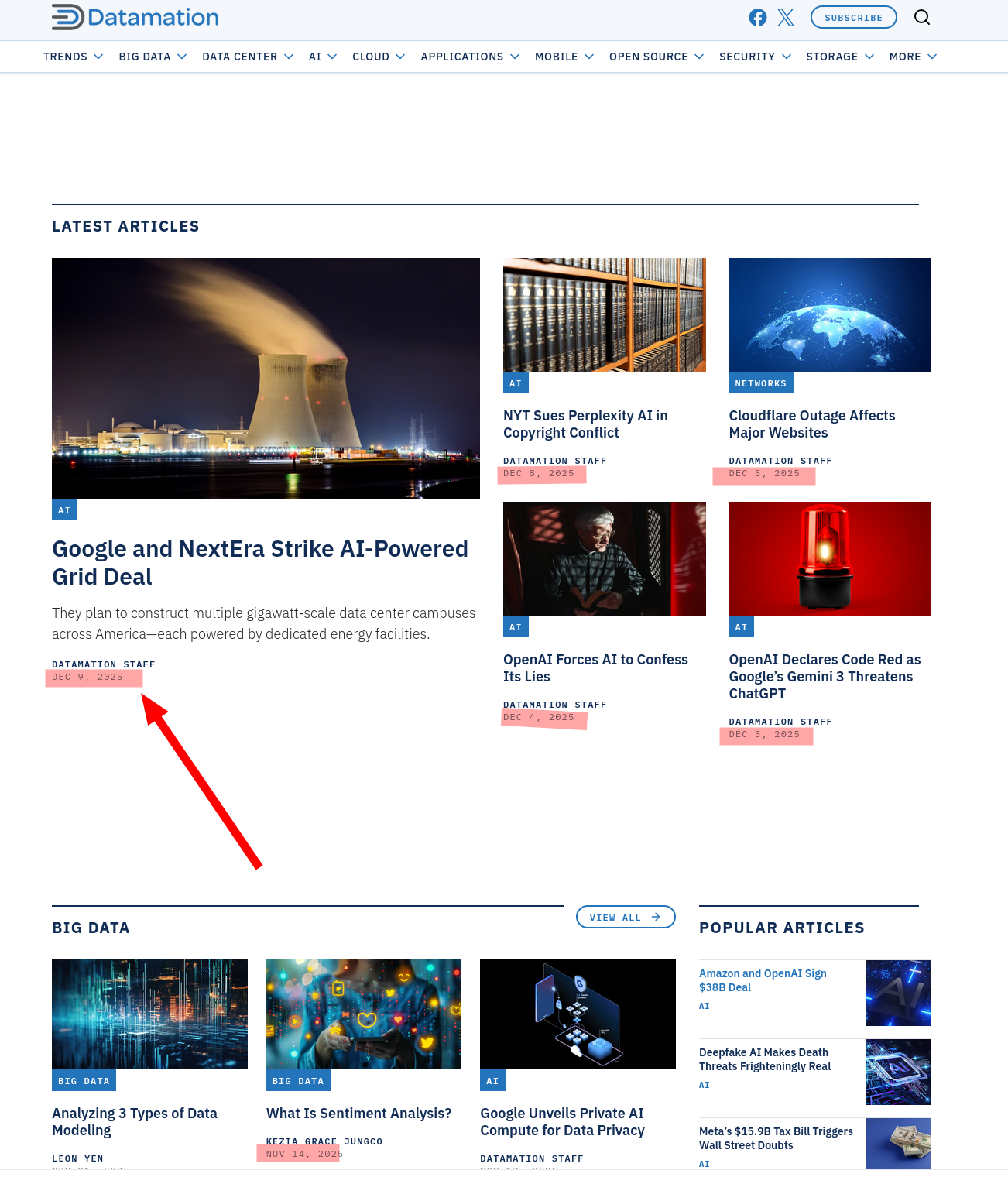Screen dimensions: 1008x1177
Task: Open Amazon and OpenAI Sign $38B Deal
Action: click(763, 980)
